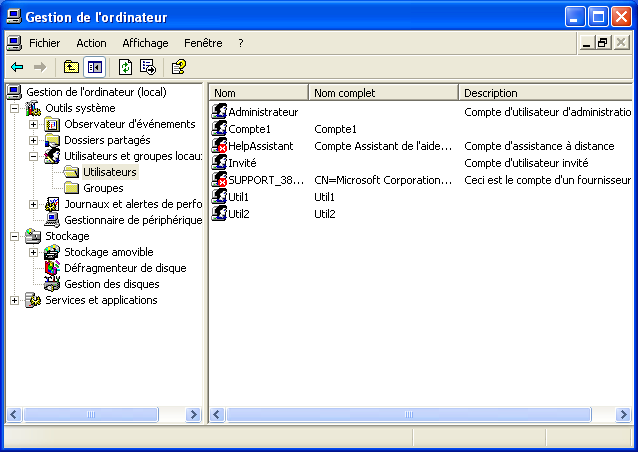Click the Administrateur user icon
The width and height of the screenshot is (638, 452).
click(220, 111)
